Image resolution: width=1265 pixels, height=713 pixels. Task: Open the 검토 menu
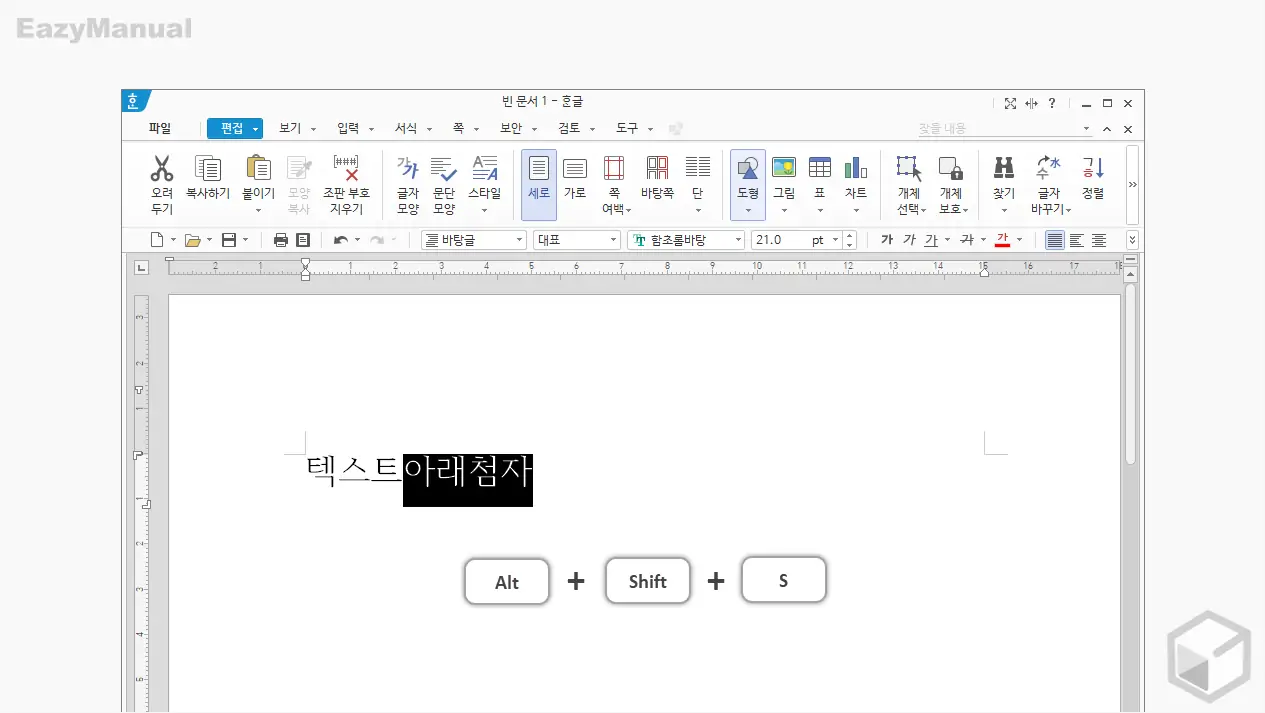coord(569,128)
